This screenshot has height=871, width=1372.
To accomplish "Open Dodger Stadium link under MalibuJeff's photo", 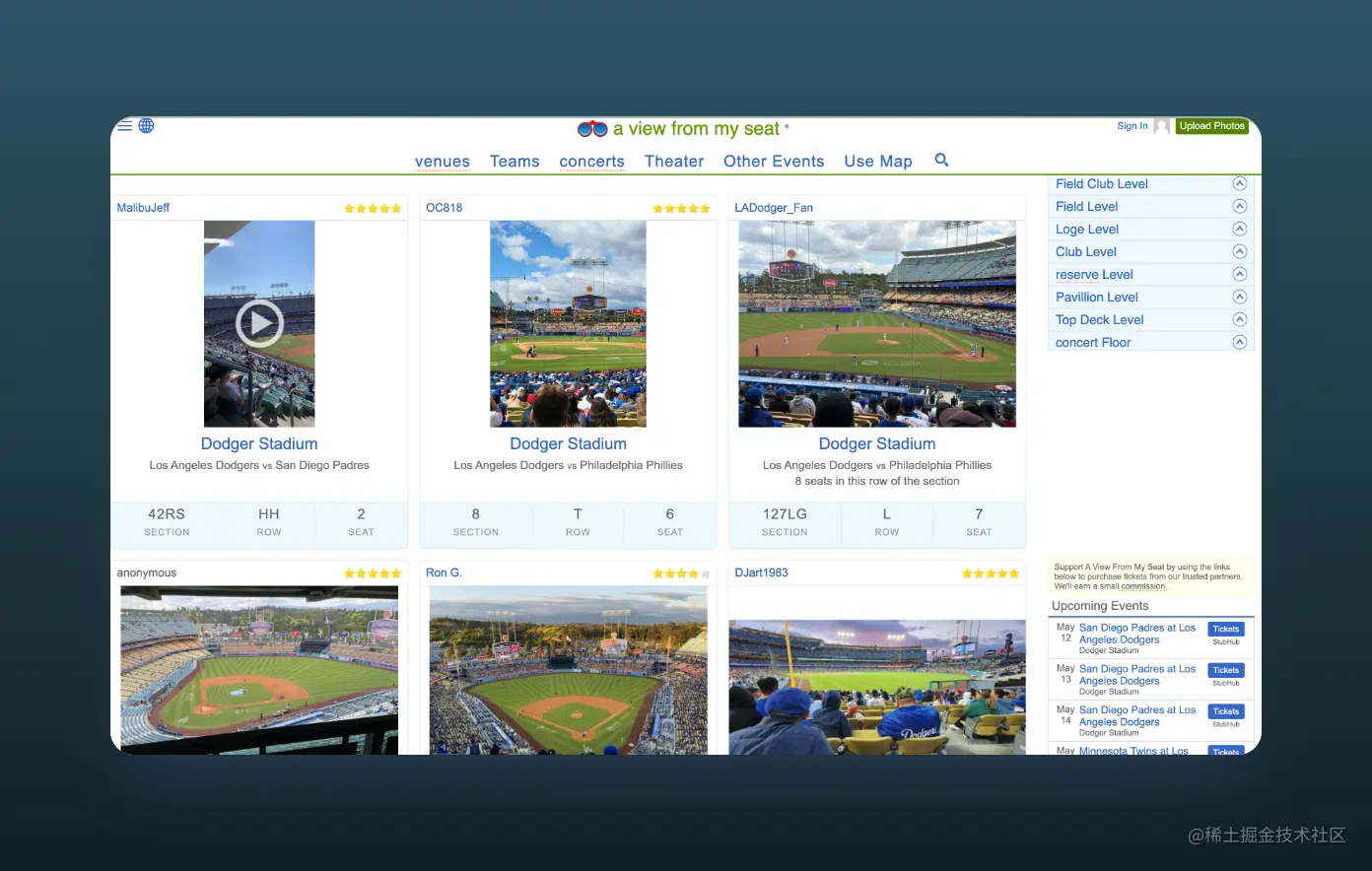I will coord(259,444).
